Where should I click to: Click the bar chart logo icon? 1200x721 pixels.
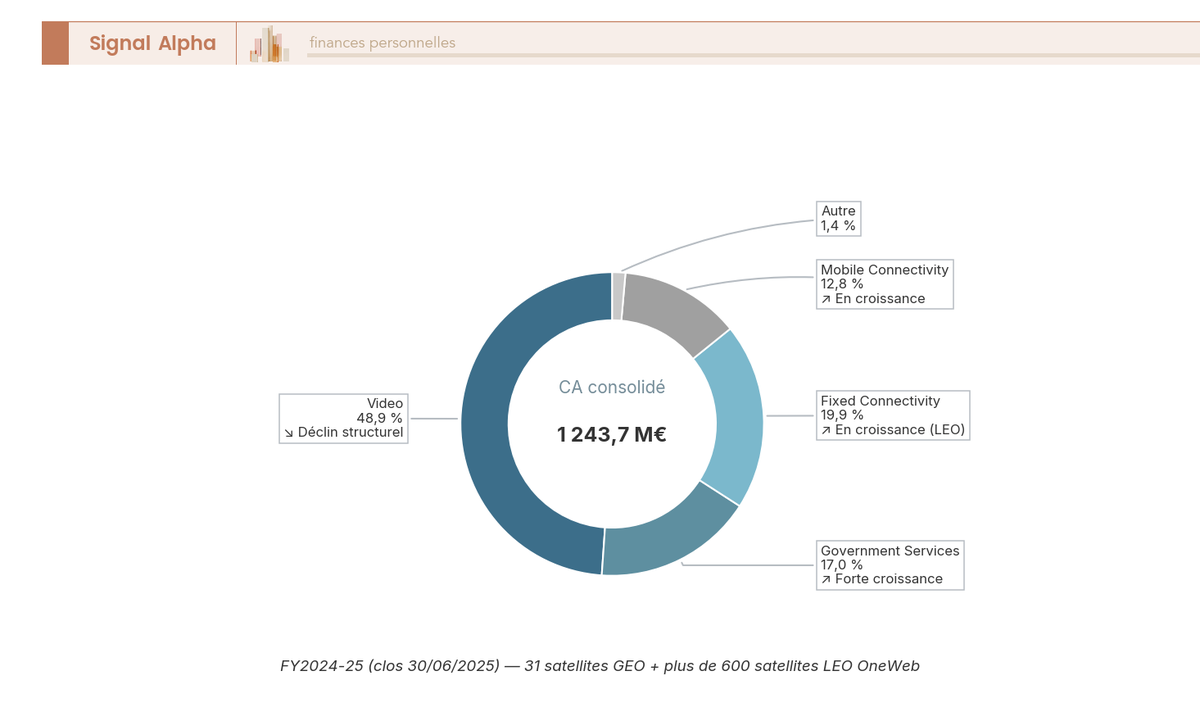point(270,44)
